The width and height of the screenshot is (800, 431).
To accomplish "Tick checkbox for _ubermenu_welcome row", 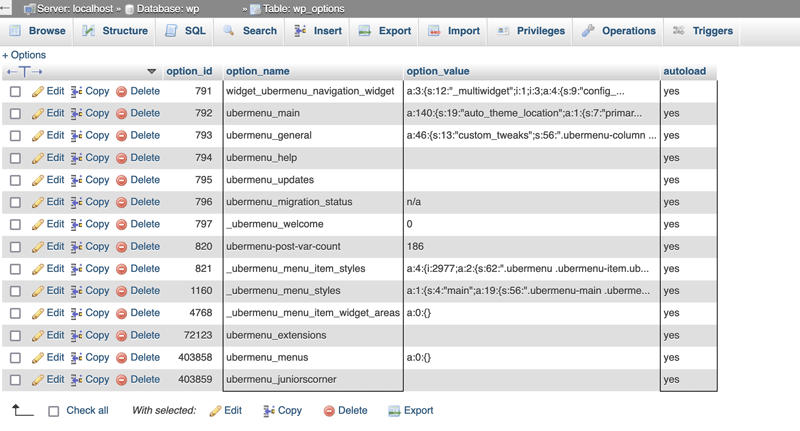I will 15,224.
